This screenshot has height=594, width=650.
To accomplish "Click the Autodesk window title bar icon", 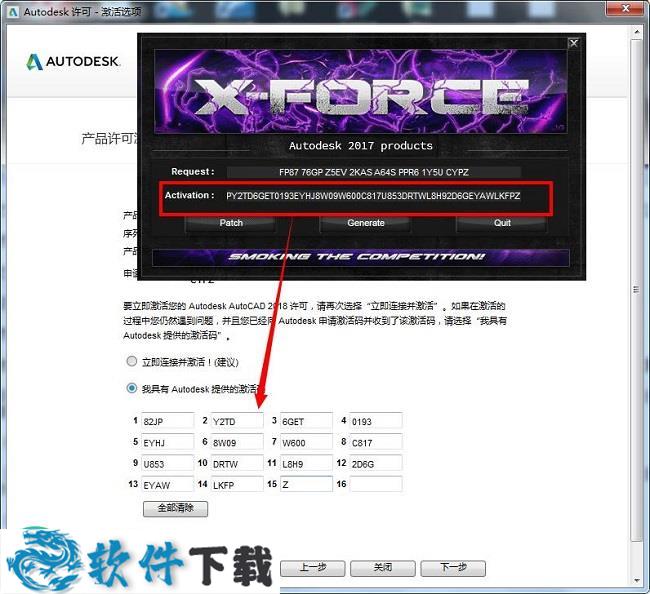I will click(x=13, y=12).
